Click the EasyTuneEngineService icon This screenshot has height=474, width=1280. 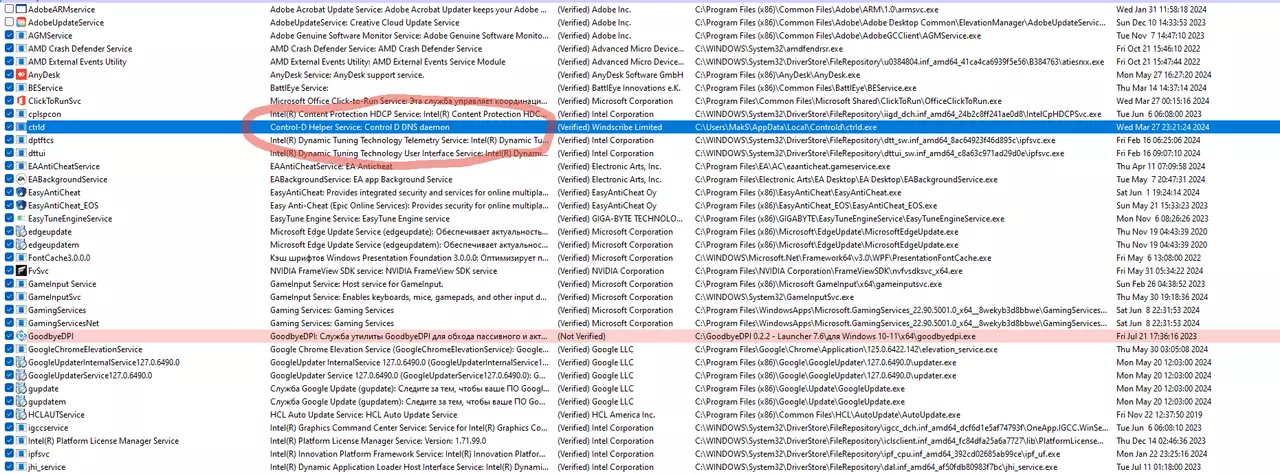tap(21, 218)
